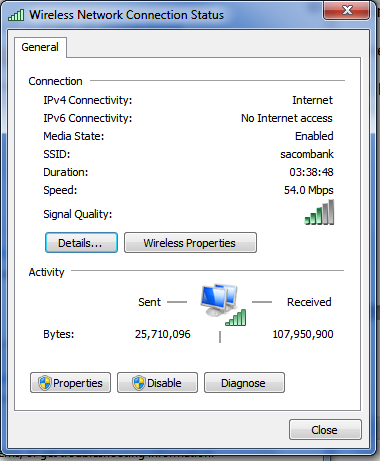Close the dialog with the red X
This screenshot has height=461, width=380.
click(x=347, y=10)
